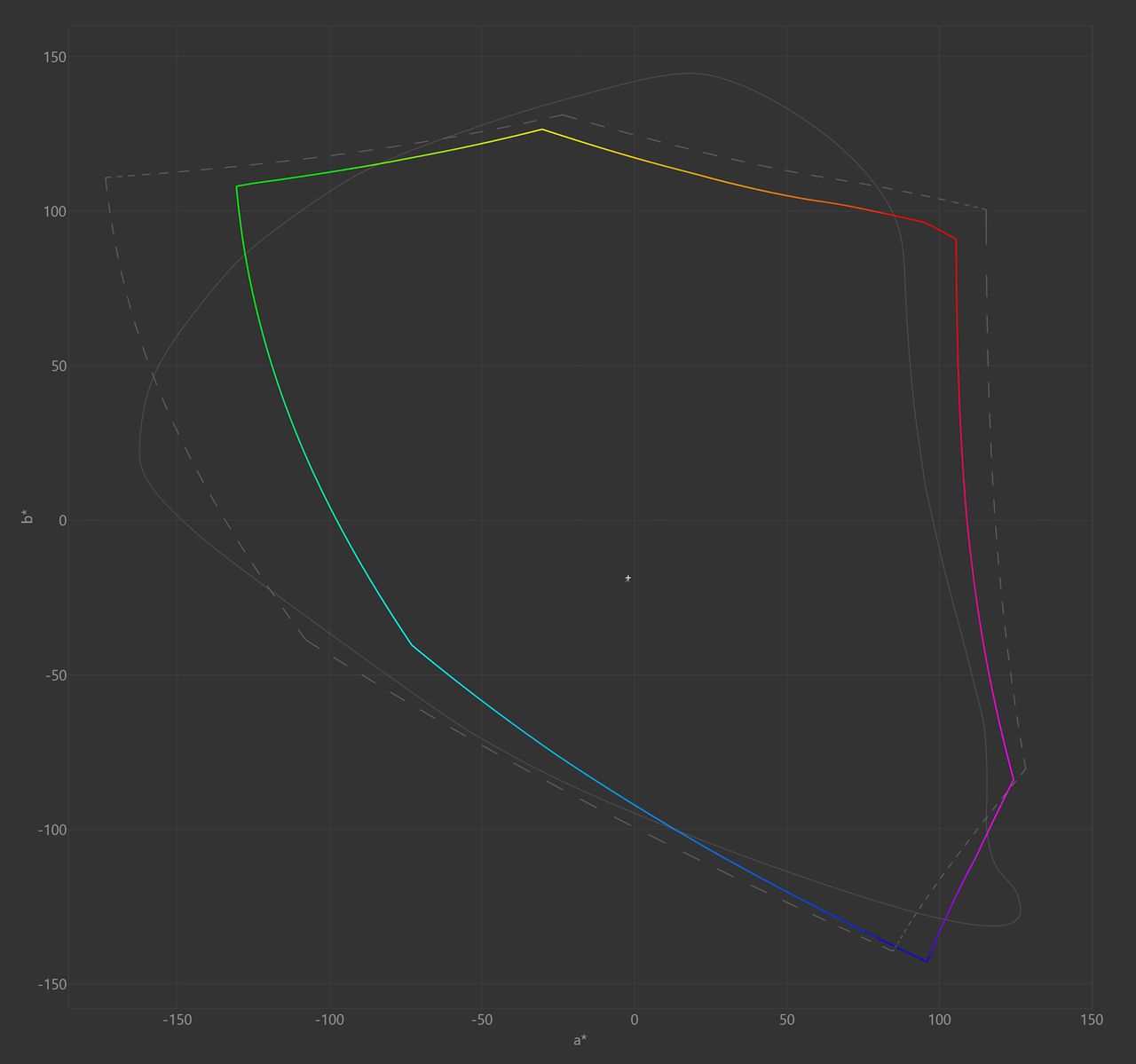Image resolution: width=1136 pixels, height=1064 pixels.
Task: Click the -50 tick label on the a* axis
Action: 482,1020
